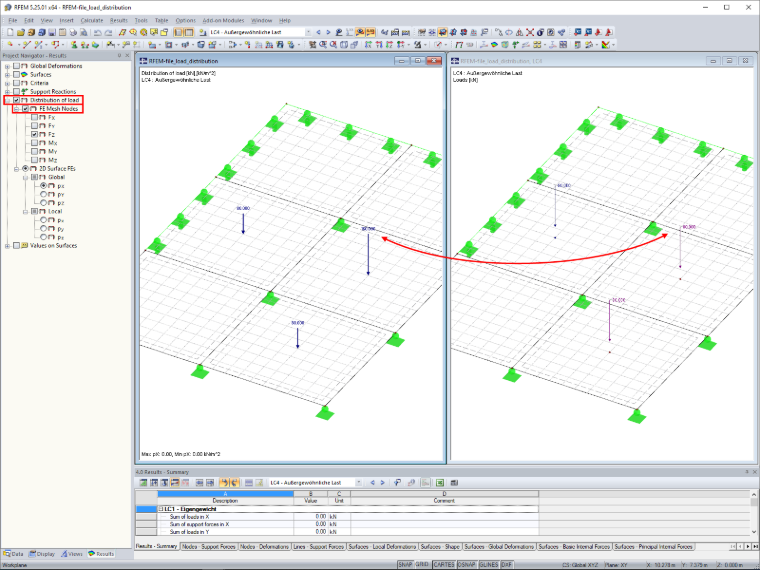Collapse the Local subtree node
Viewport: 760px width, 570px height.
click(x=25, y=211)
